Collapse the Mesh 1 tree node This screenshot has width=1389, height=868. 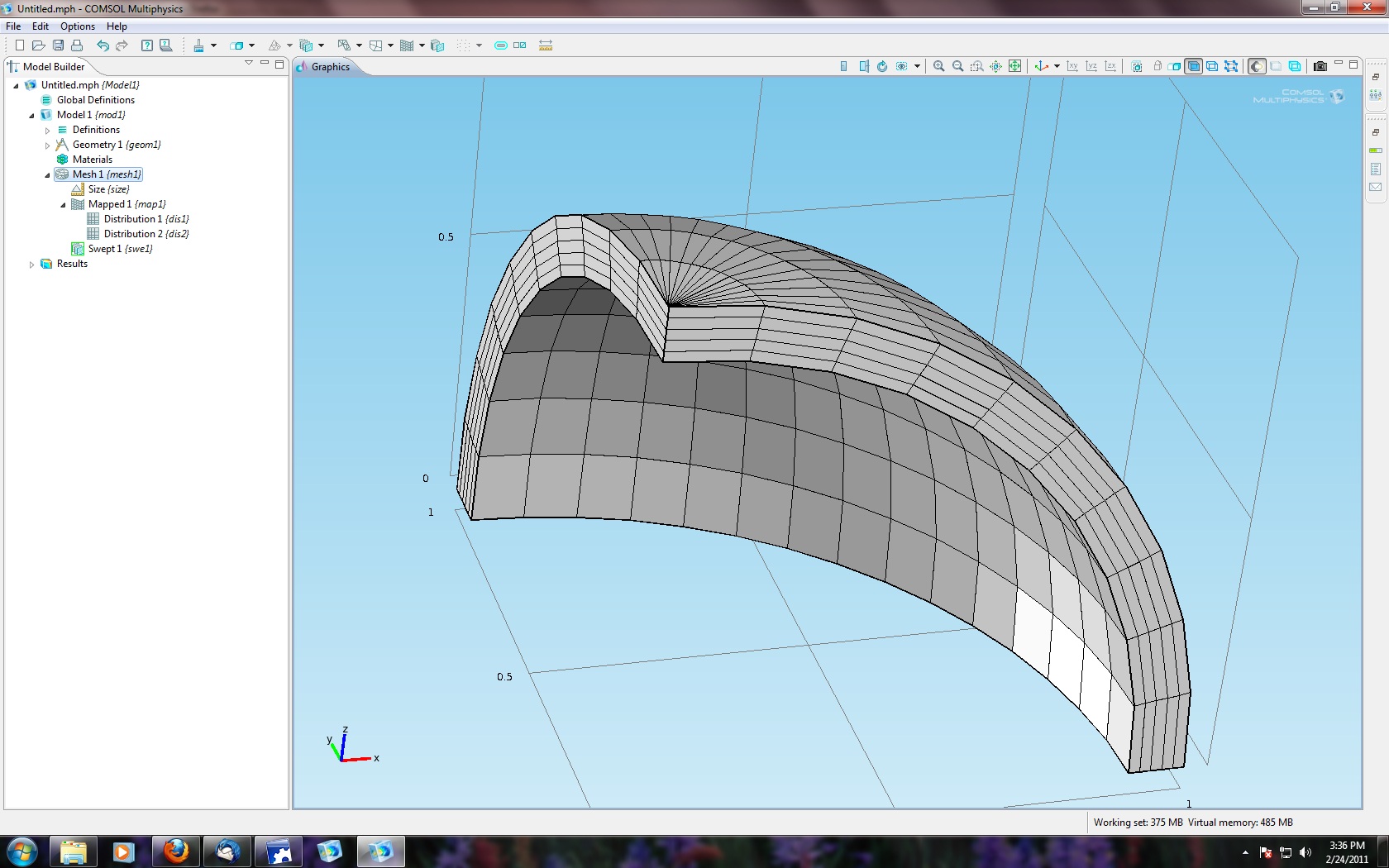47,174
